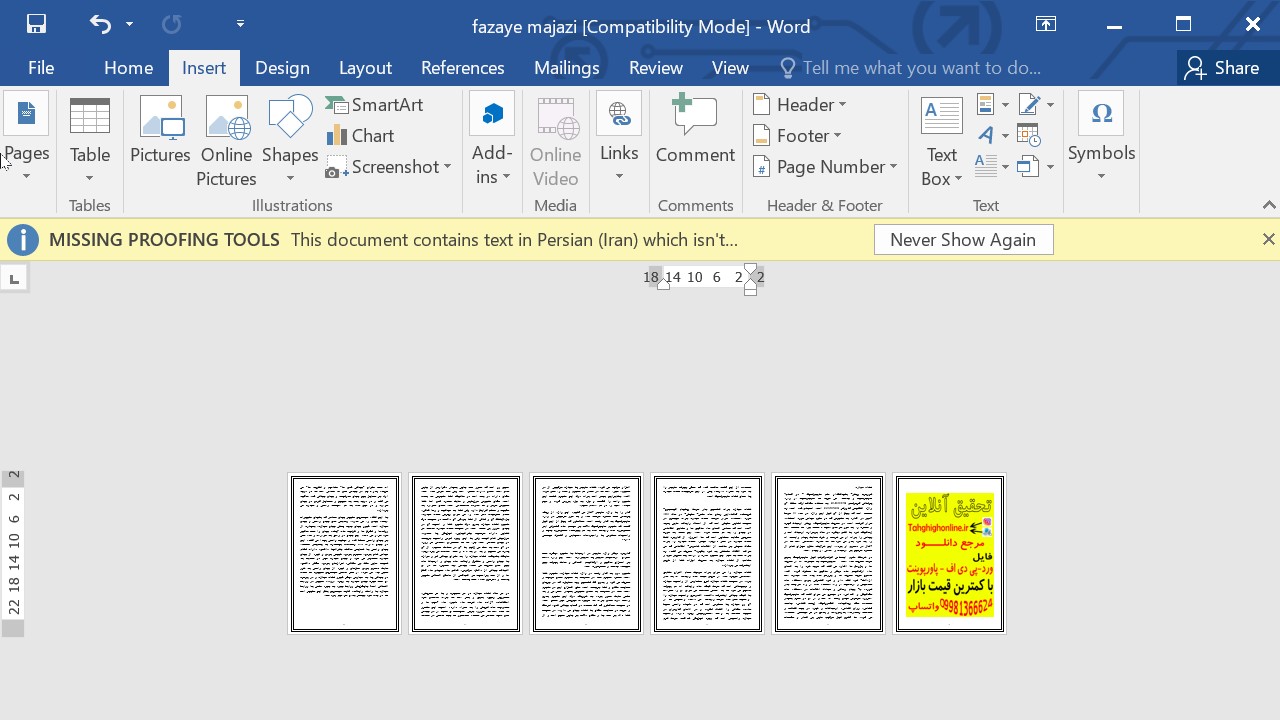
Task: Click the fifth page of the document
Action: point(829,554)
